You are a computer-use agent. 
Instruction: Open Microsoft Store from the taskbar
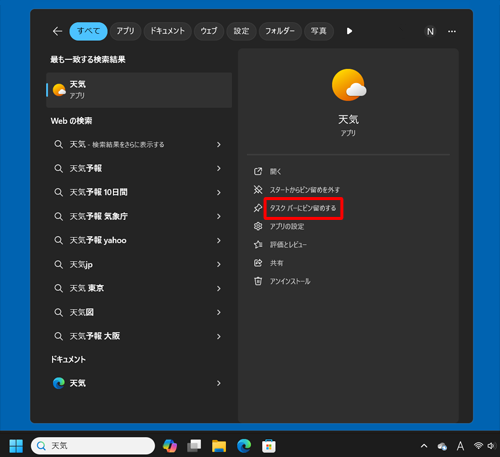tap(269, 446)
